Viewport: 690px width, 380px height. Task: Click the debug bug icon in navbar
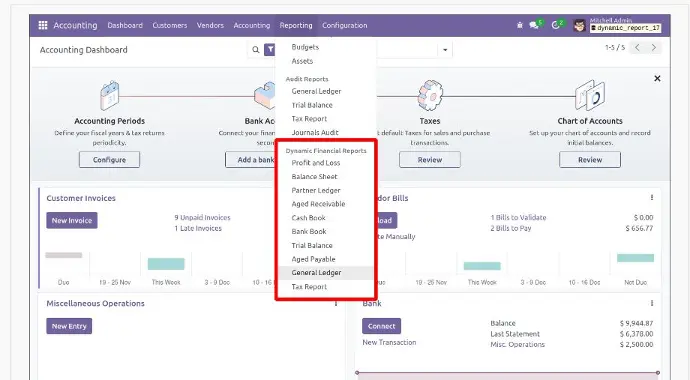point(520,26)
